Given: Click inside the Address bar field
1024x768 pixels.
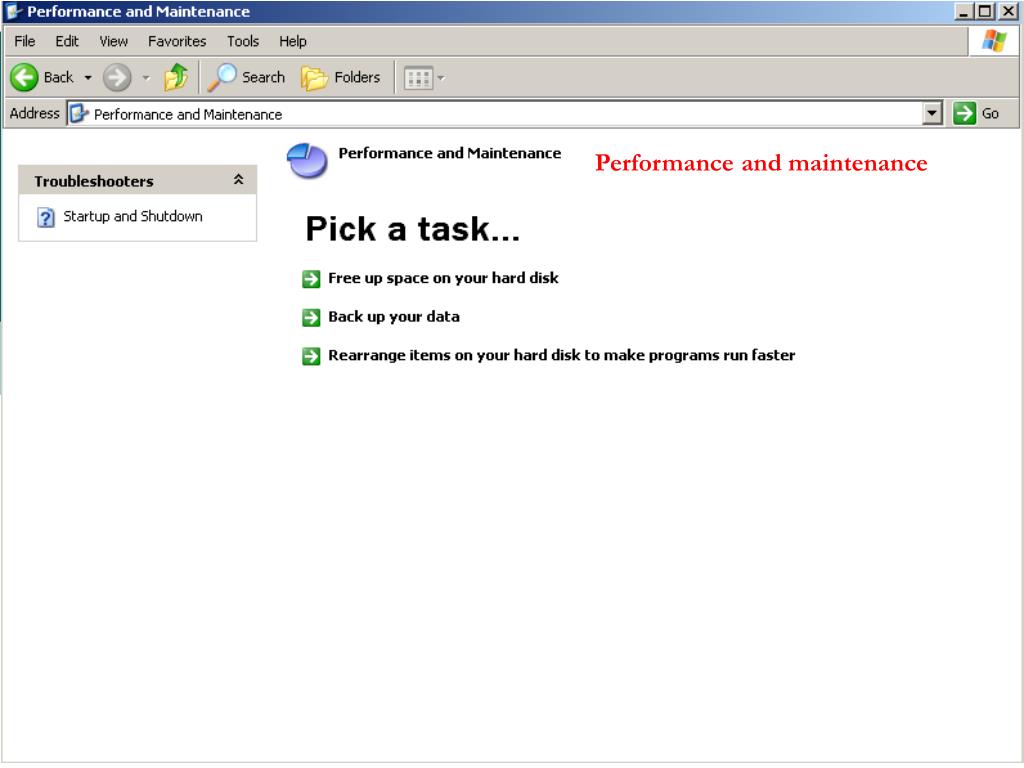Looking at the screenshot, I should [496, 114].
